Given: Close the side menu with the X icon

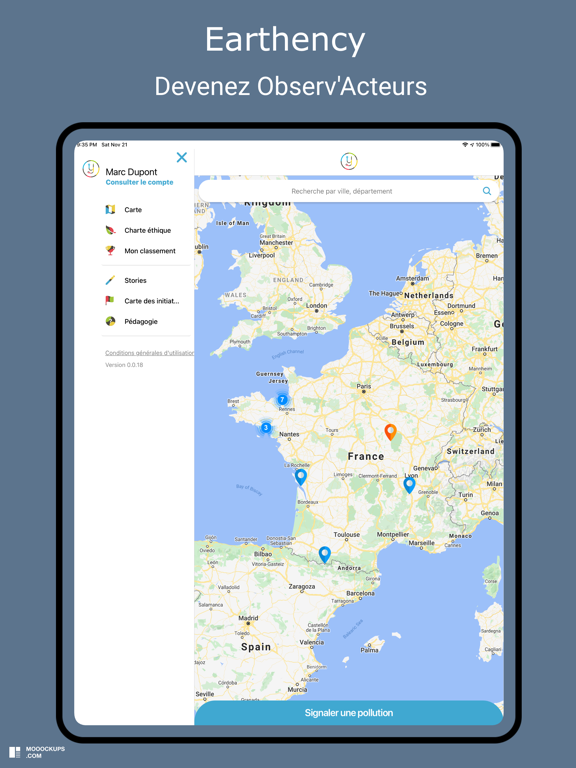Looking at the screenshot, I should tap(182, 157).
